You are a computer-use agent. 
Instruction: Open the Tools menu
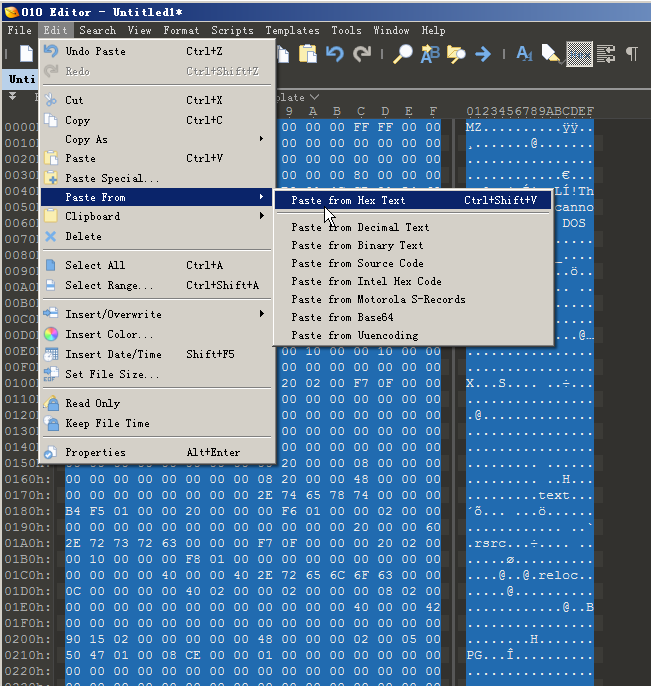tap(346, 31)
